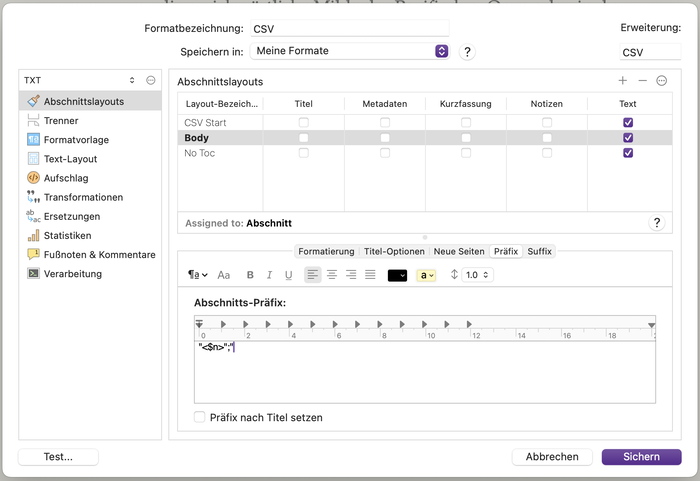Image resolution: width=700 pixels, height=481 pixels.
Task: Switch to the Suffix tab
Action: (539, 251)
